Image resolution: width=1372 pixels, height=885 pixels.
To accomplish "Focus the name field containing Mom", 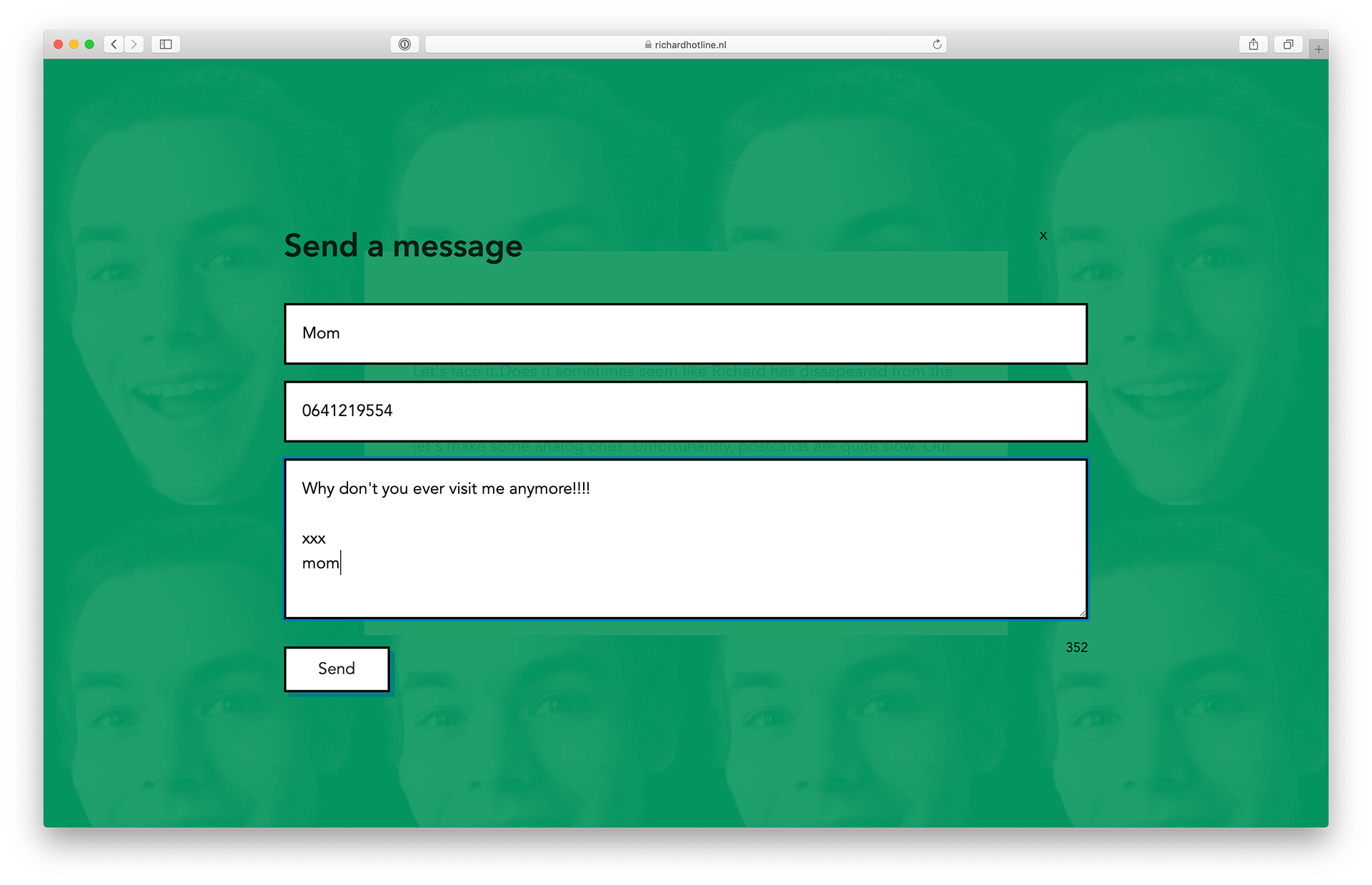I will [686, 334].
